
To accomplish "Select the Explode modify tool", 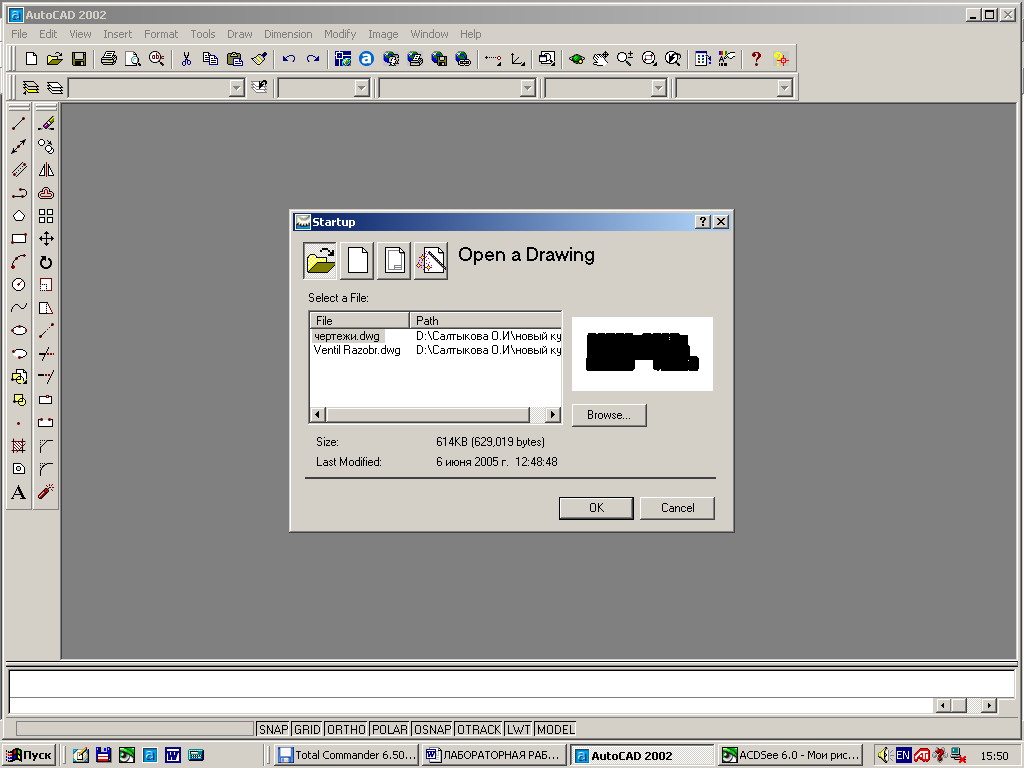I will [46, 492].
